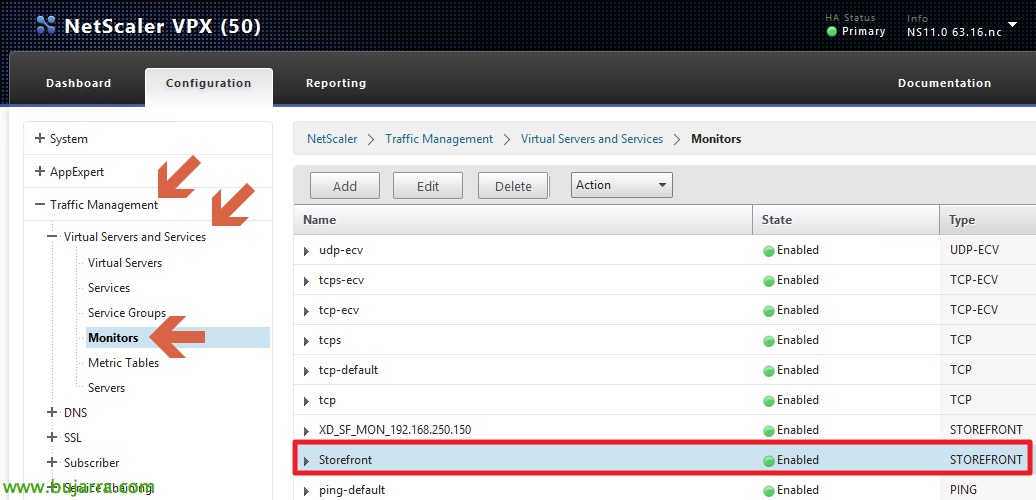This screenshot has height=500, width=1036.
Task: Select the udp-ecv monitor name
Action: click(x=341, y=250)
